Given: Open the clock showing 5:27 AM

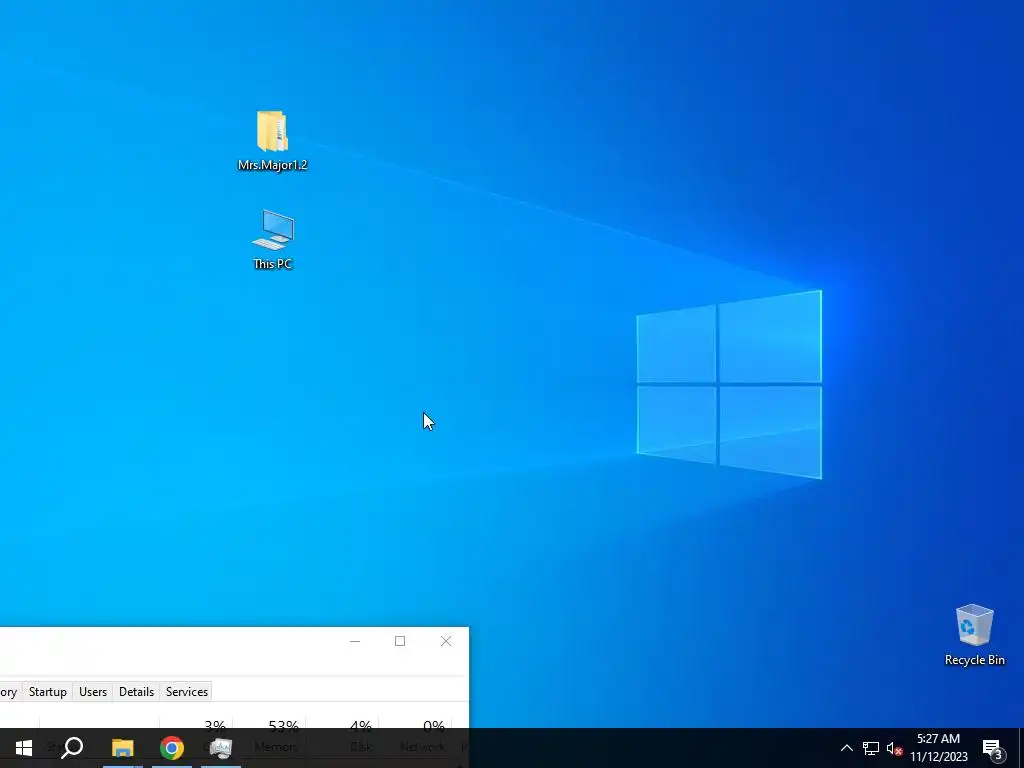Looking at the screenshot, I should [x=938, y=748].
